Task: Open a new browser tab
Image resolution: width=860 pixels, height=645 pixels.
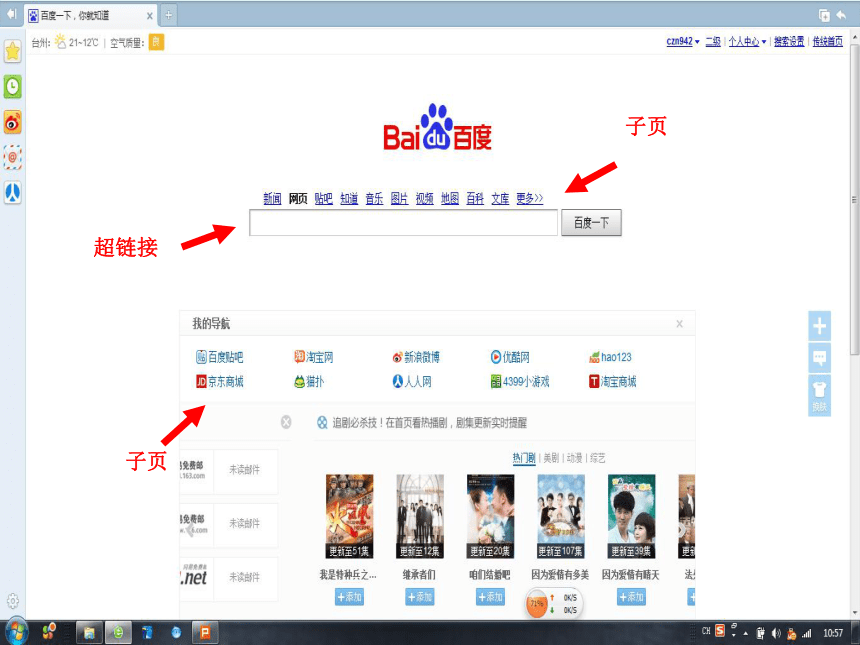Action: (168, 15)
